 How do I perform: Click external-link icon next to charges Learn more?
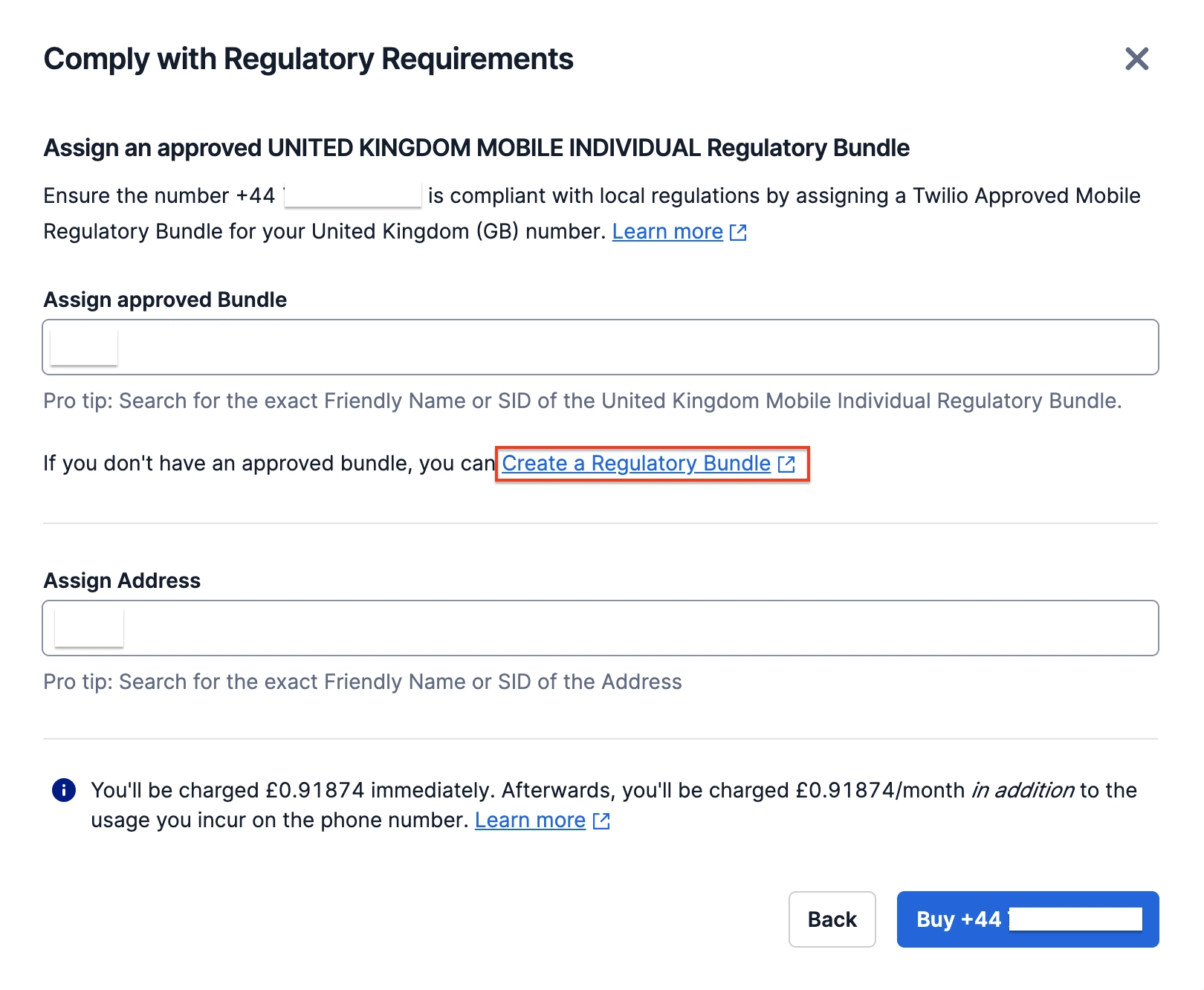tap(601, 821)
